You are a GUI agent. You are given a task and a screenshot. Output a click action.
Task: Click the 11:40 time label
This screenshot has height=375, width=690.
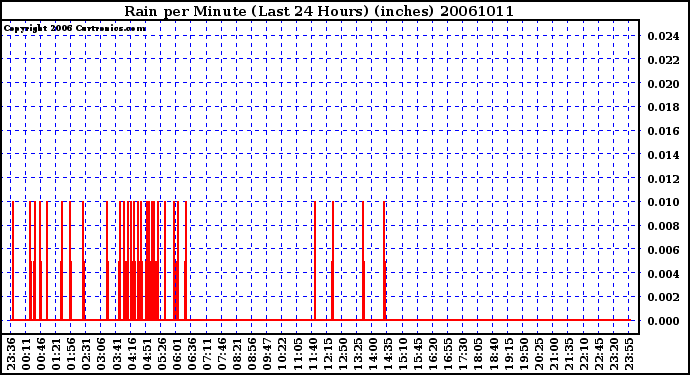(312, 354)
